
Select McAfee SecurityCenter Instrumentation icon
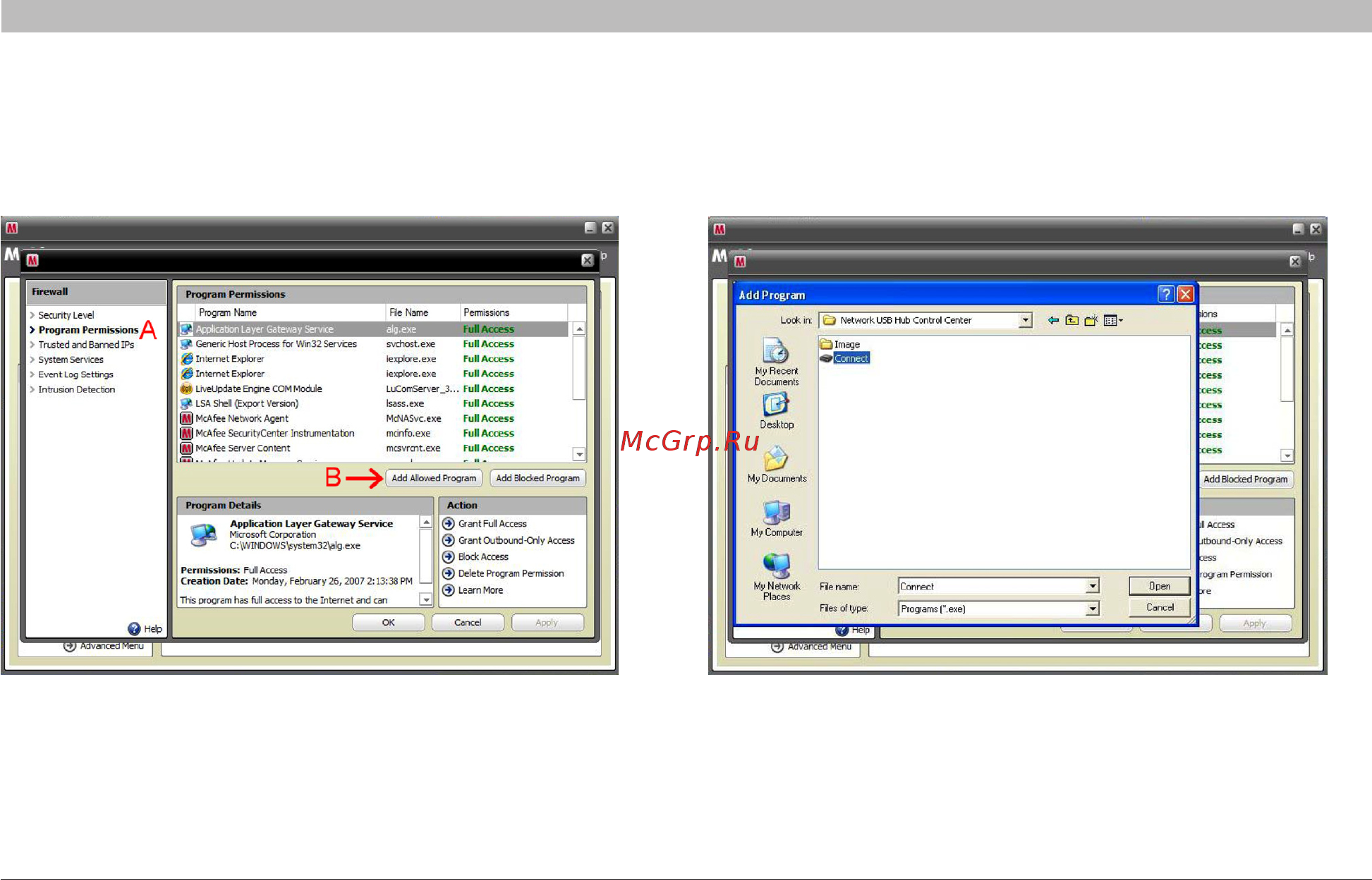click(186, 433)
